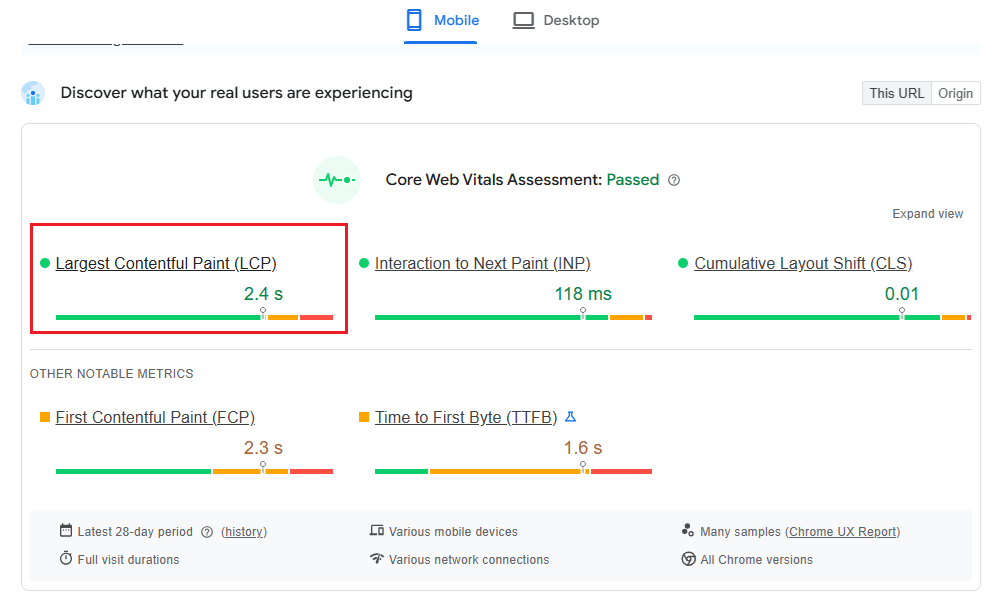Click the blue real-users experience icon
Screen dimensions: 1007x613
pos(31,92)
